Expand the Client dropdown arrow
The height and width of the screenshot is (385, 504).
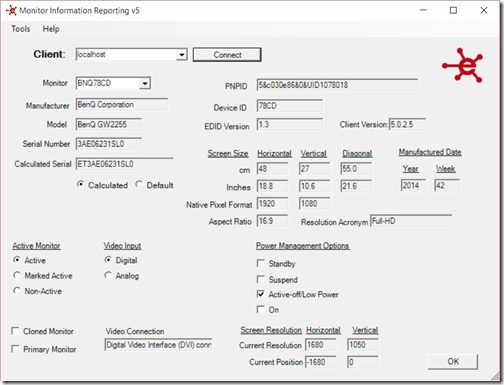[x=181, y=54]
